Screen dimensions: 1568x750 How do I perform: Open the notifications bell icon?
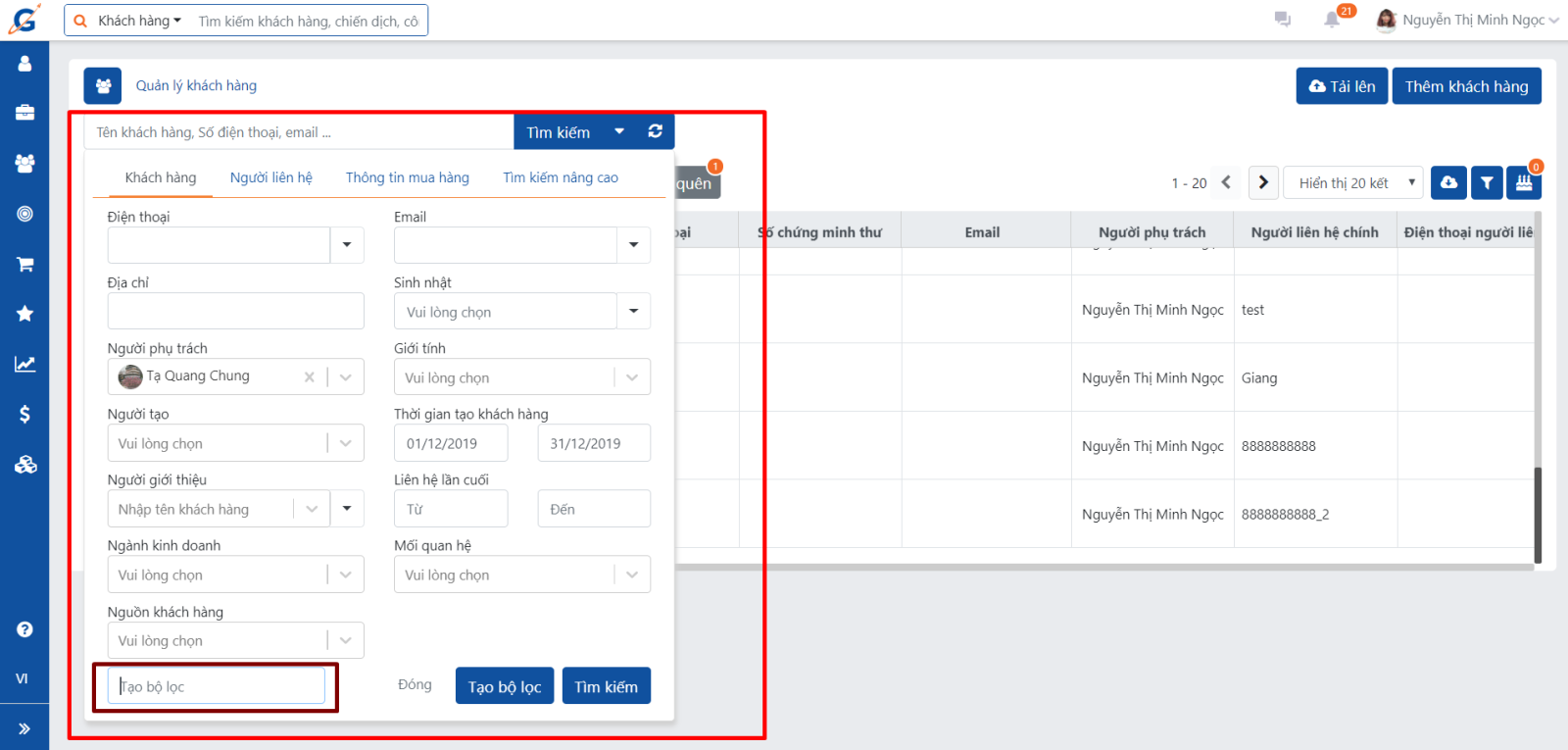tap(1332, 20)
